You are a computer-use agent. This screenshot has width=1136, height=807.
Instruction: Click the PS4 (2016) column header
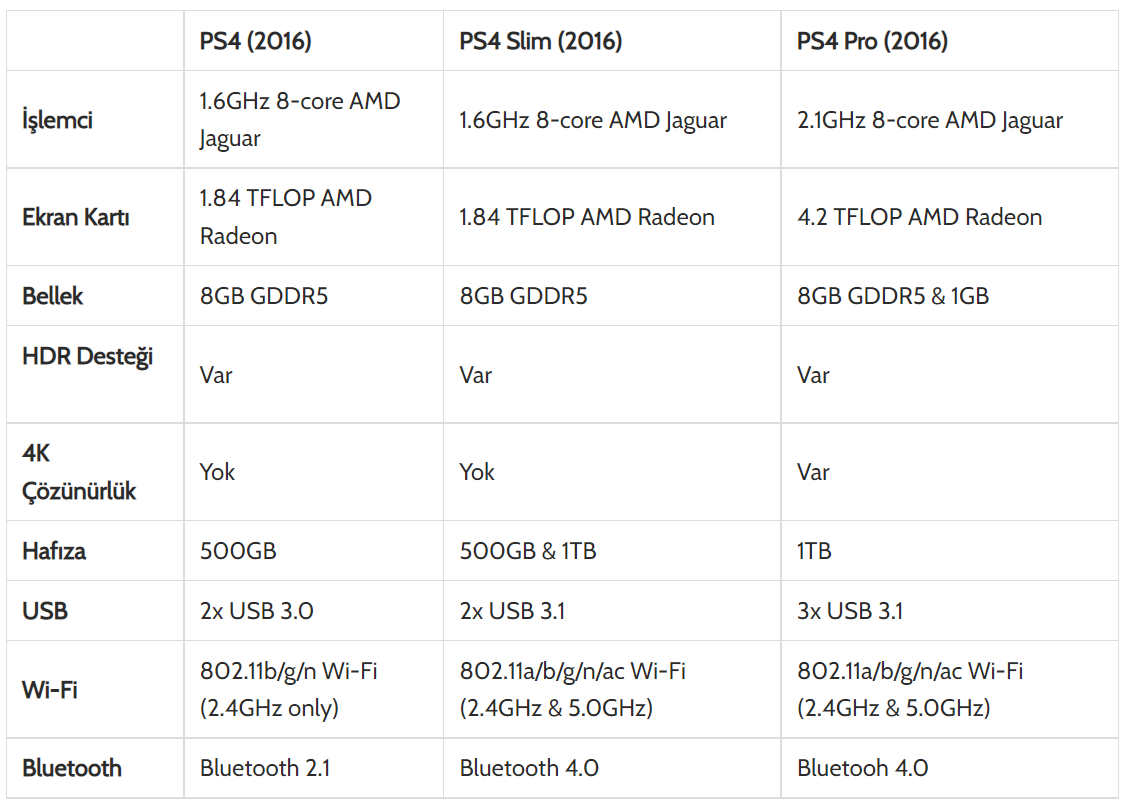click(x=255, y=41)
